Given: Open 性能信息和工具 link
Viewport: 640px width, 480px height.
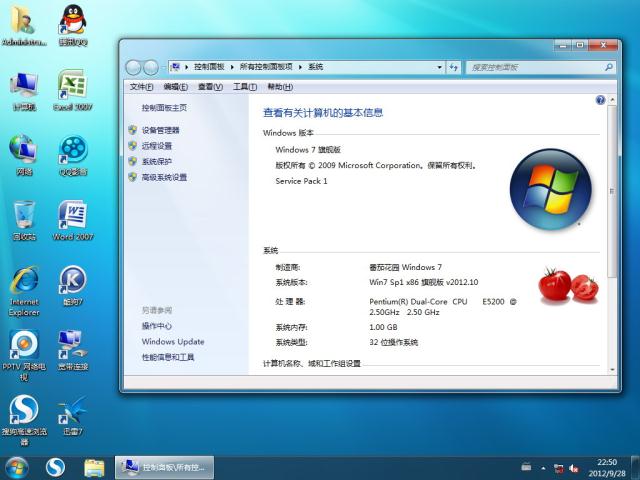Looking at the screenshot, I should pyautogui.click(x=168, y=357).
